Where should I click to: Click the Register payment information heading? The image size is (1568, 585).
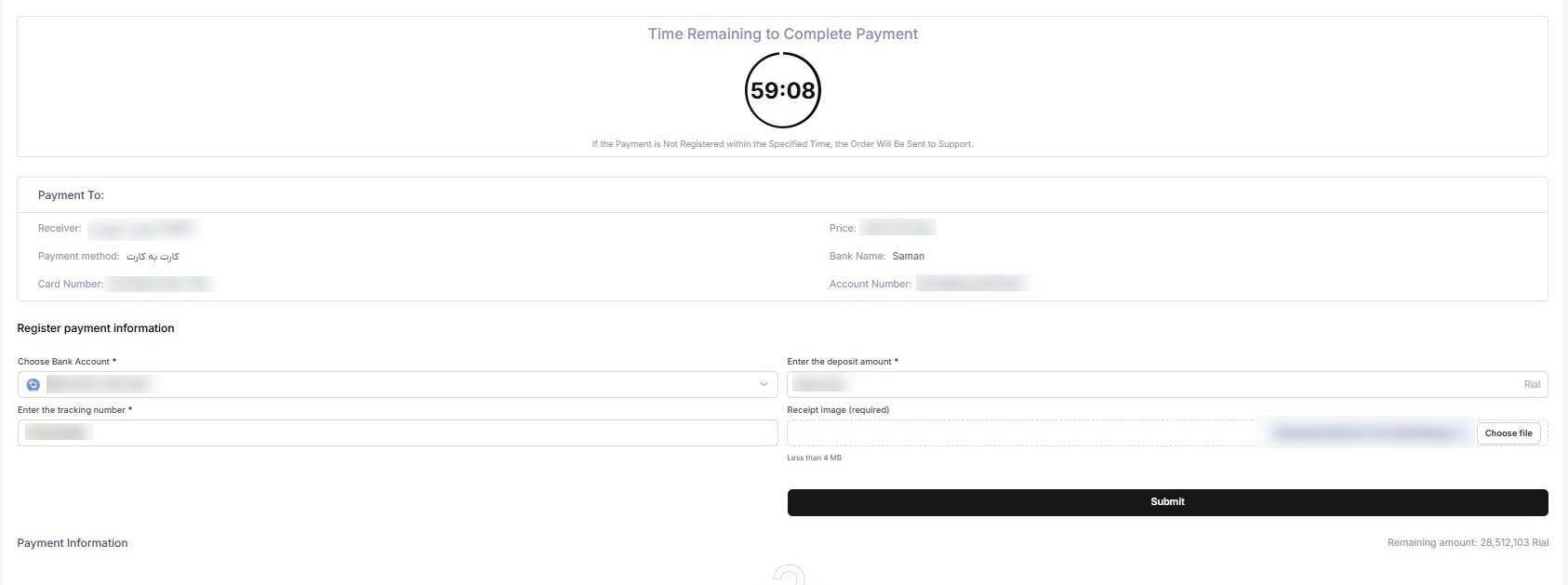(x=96, y=328)
